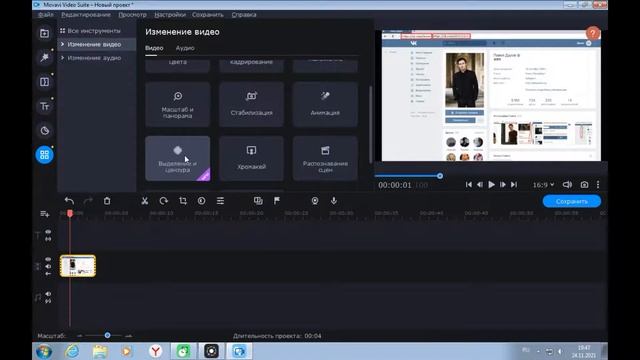Open the stickers clock-shaped sidebar tab
Viewport: 640px width, 360px height.
(x=44, y=131)
